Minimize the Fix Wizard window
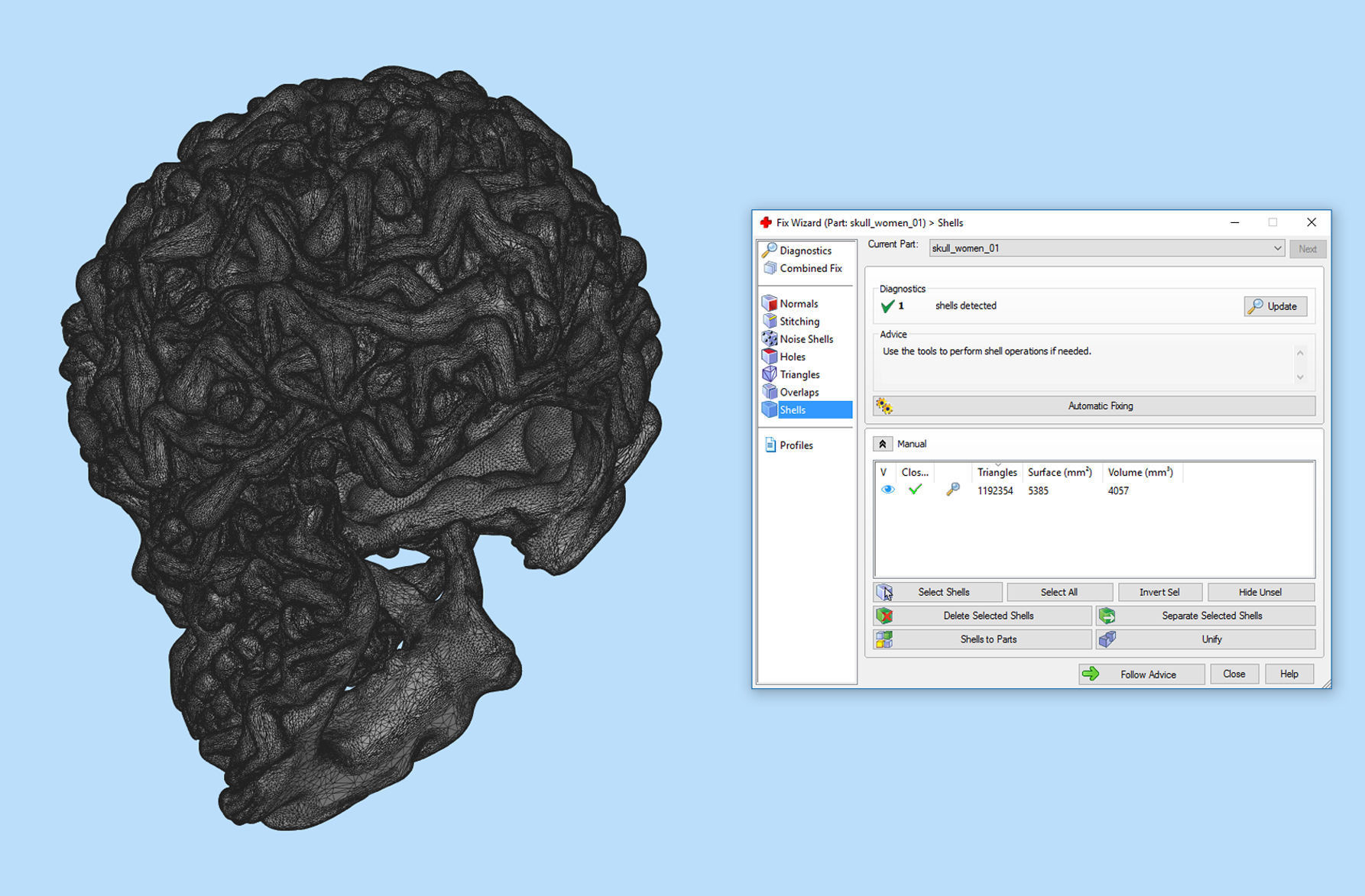The width and height of the screenshot is (1365, 896). click(1234, 222)
